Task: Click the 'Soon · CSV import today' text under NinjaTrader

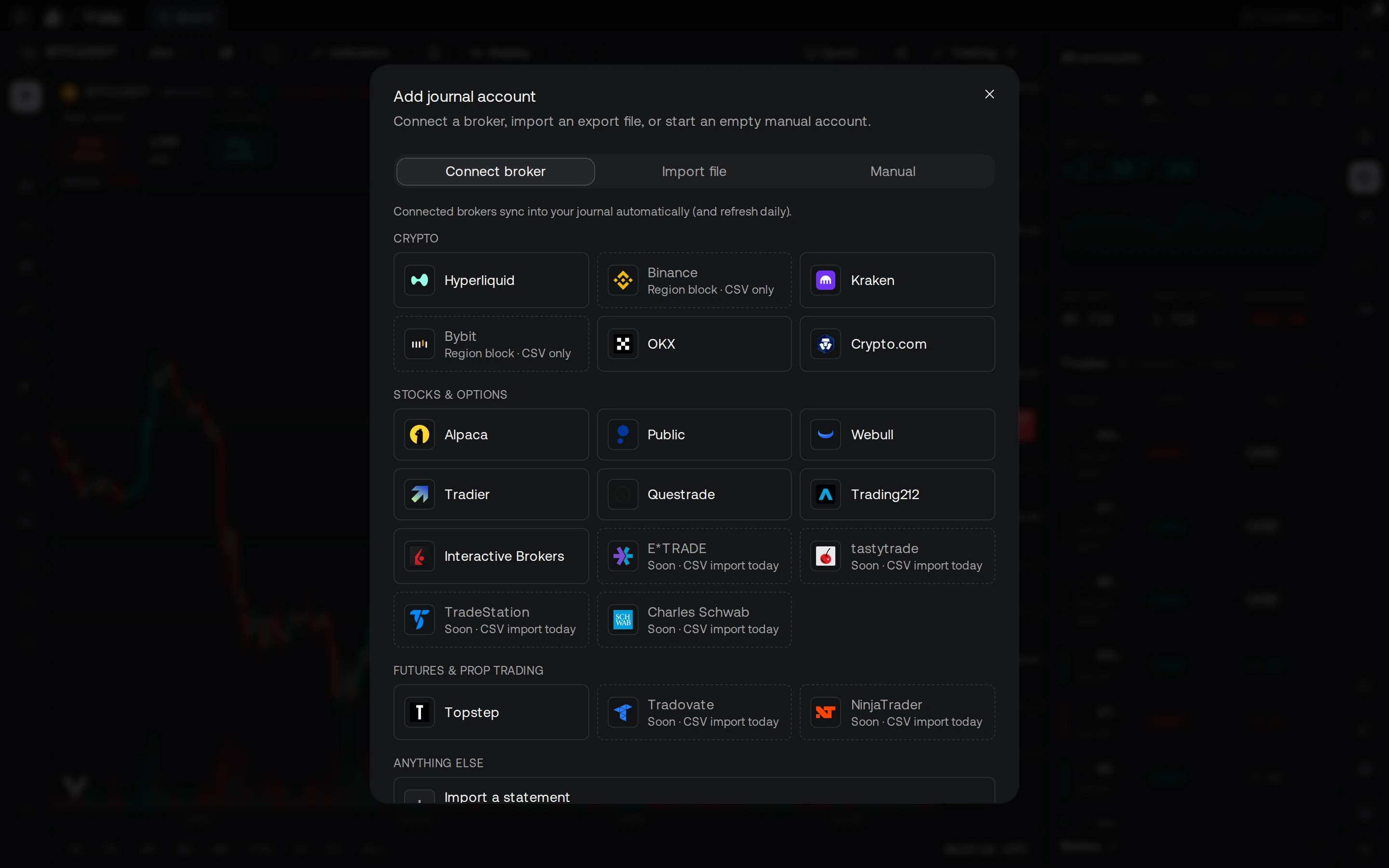Action: (x=916, y=721)
